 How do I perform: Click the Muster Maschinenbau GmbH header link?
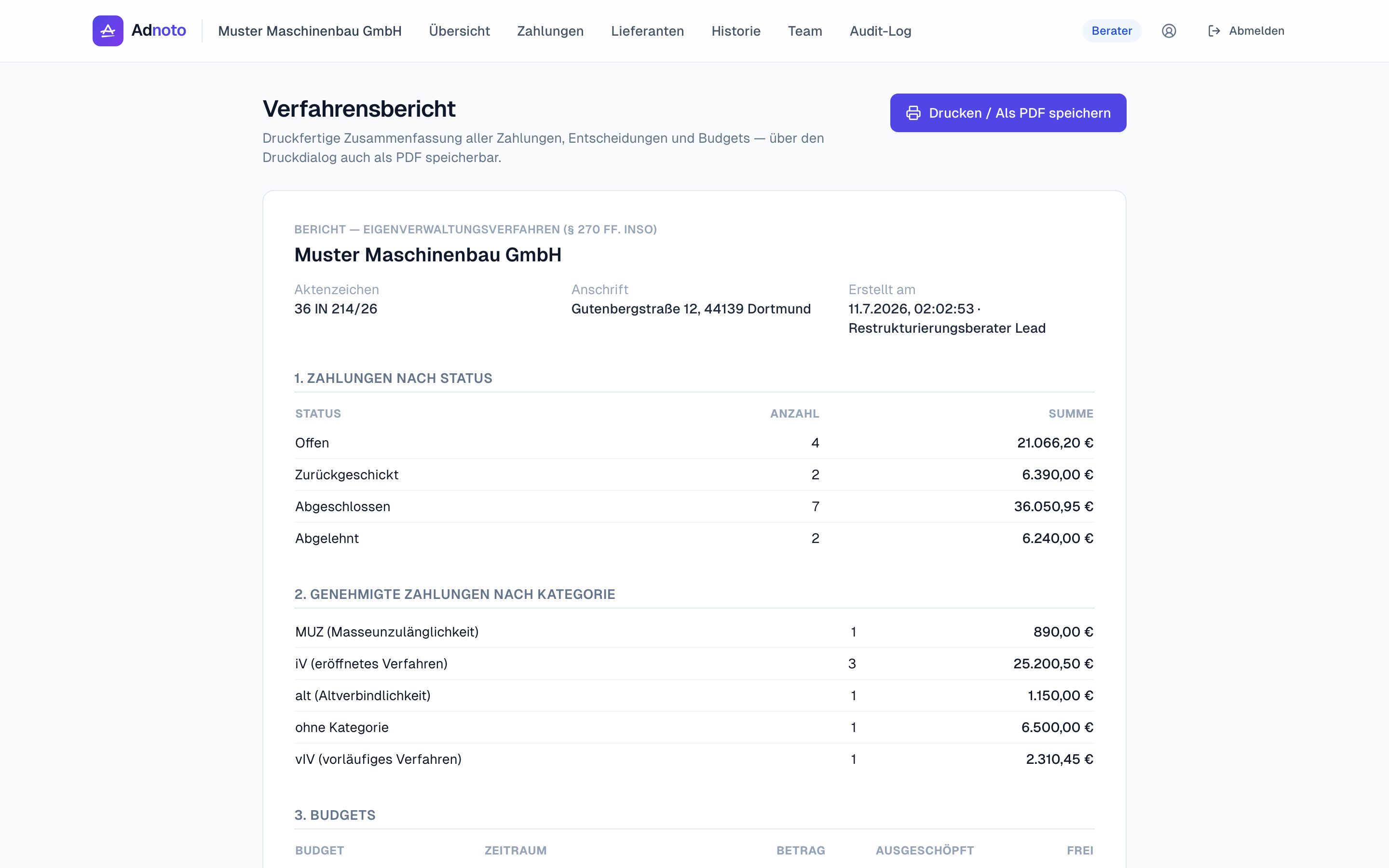pos(309,31)
